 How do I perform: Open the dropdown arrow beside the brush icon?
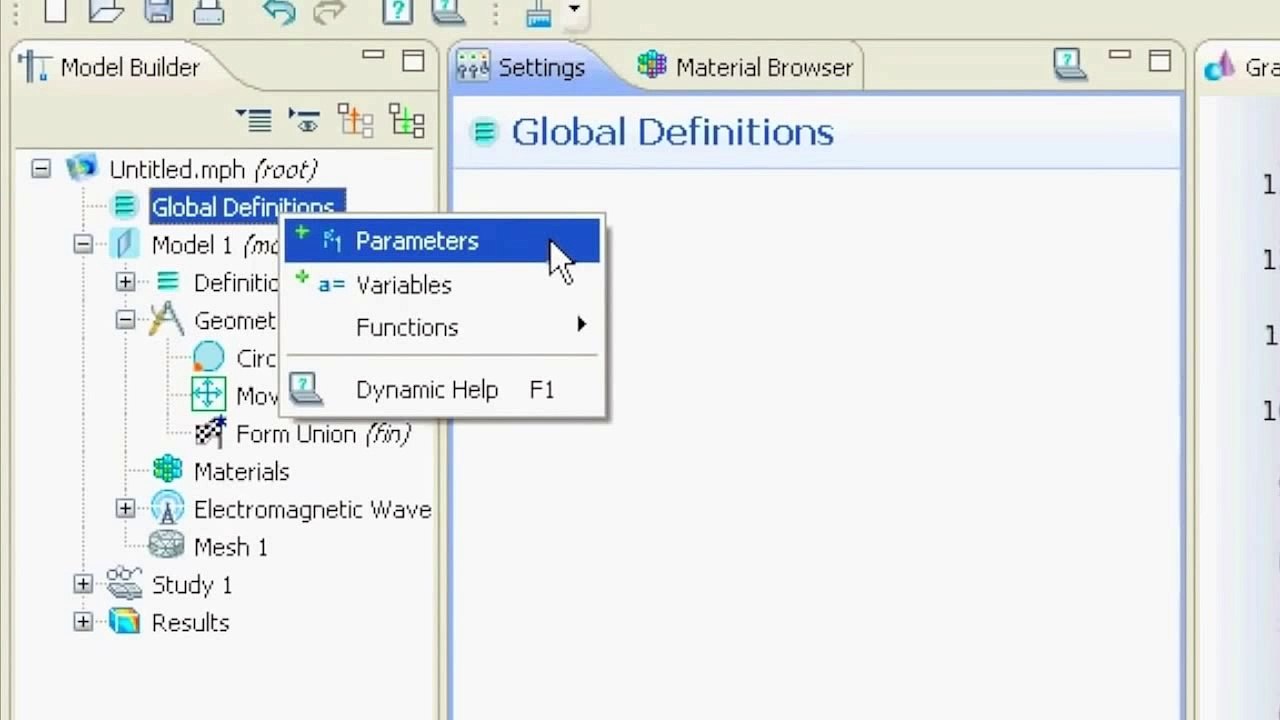574,9
